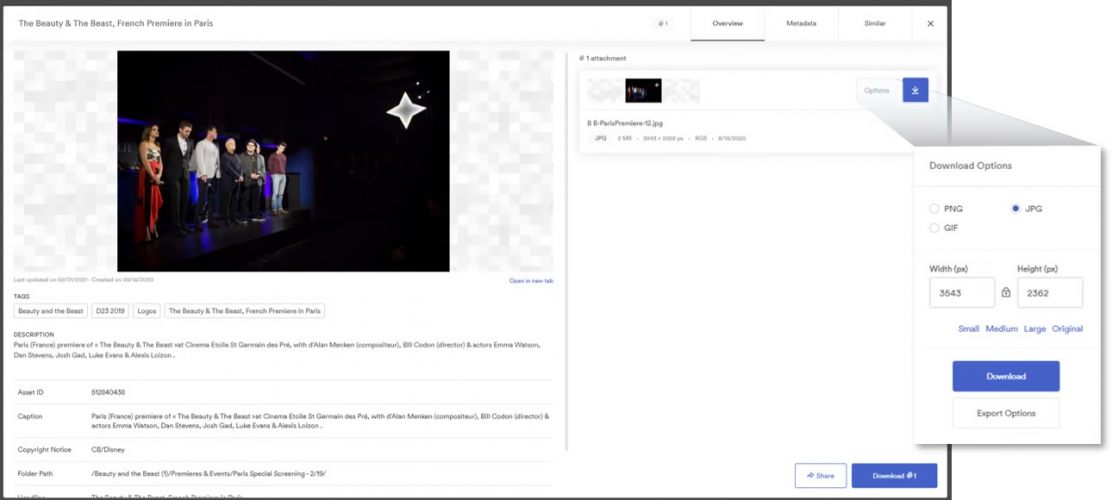Screen dimensions: 1112x500
Task: Click the 'Last updated on' date line
Action: (x=84, y=280)
